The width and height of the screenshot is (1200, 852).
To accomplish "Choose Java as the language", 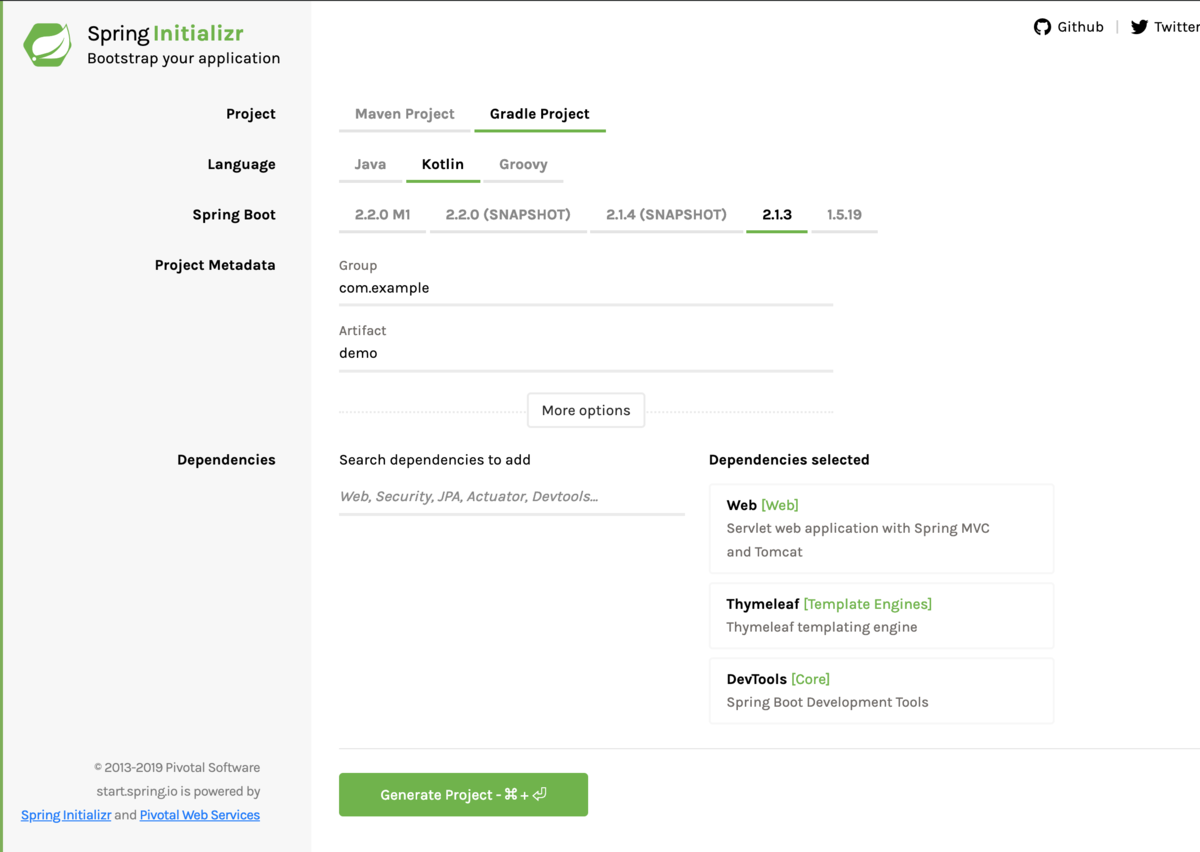I will click(x=370, y=164).
